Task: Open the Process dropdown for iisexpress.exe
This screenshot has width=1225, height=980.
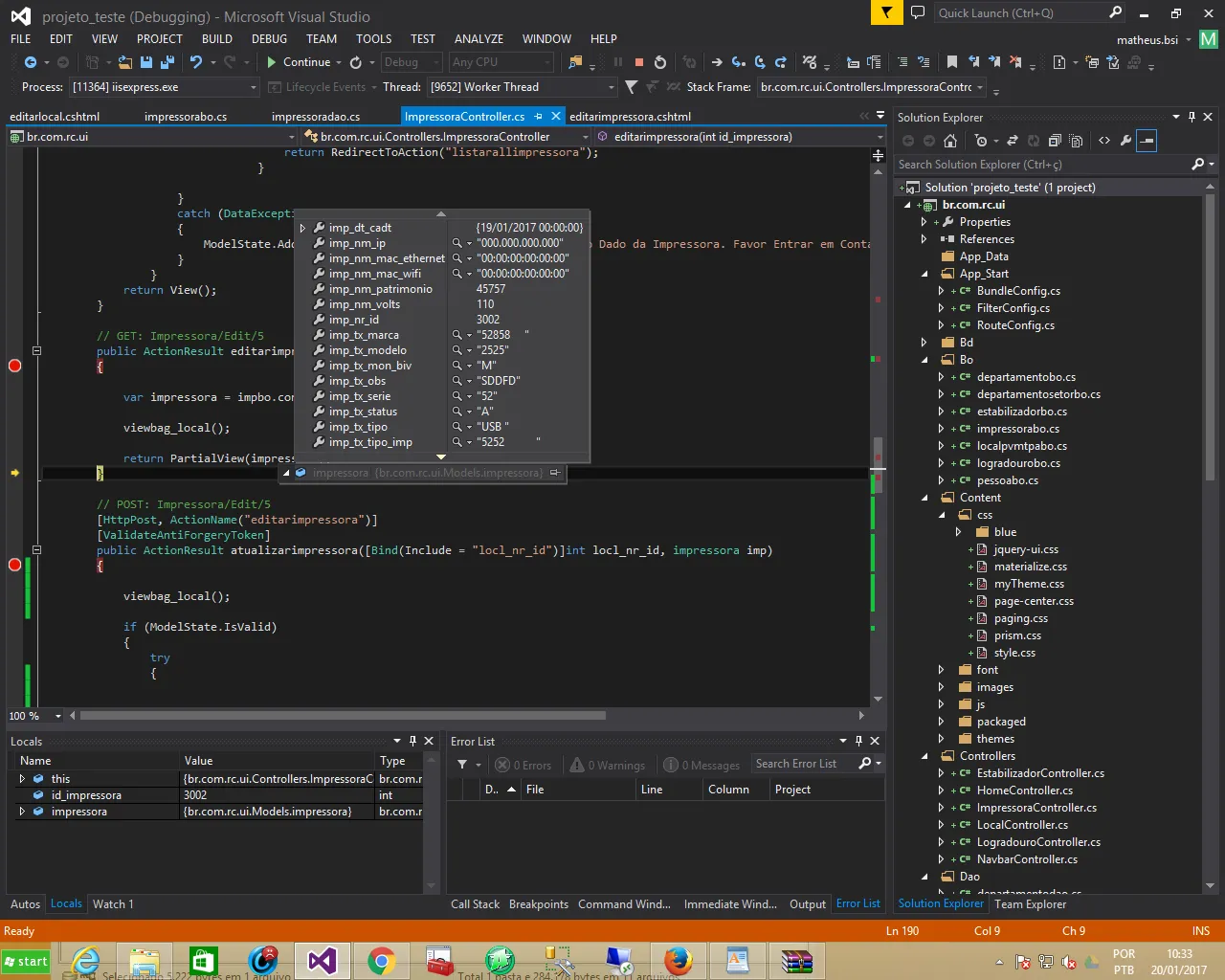Action: click(x=254, y=87)
